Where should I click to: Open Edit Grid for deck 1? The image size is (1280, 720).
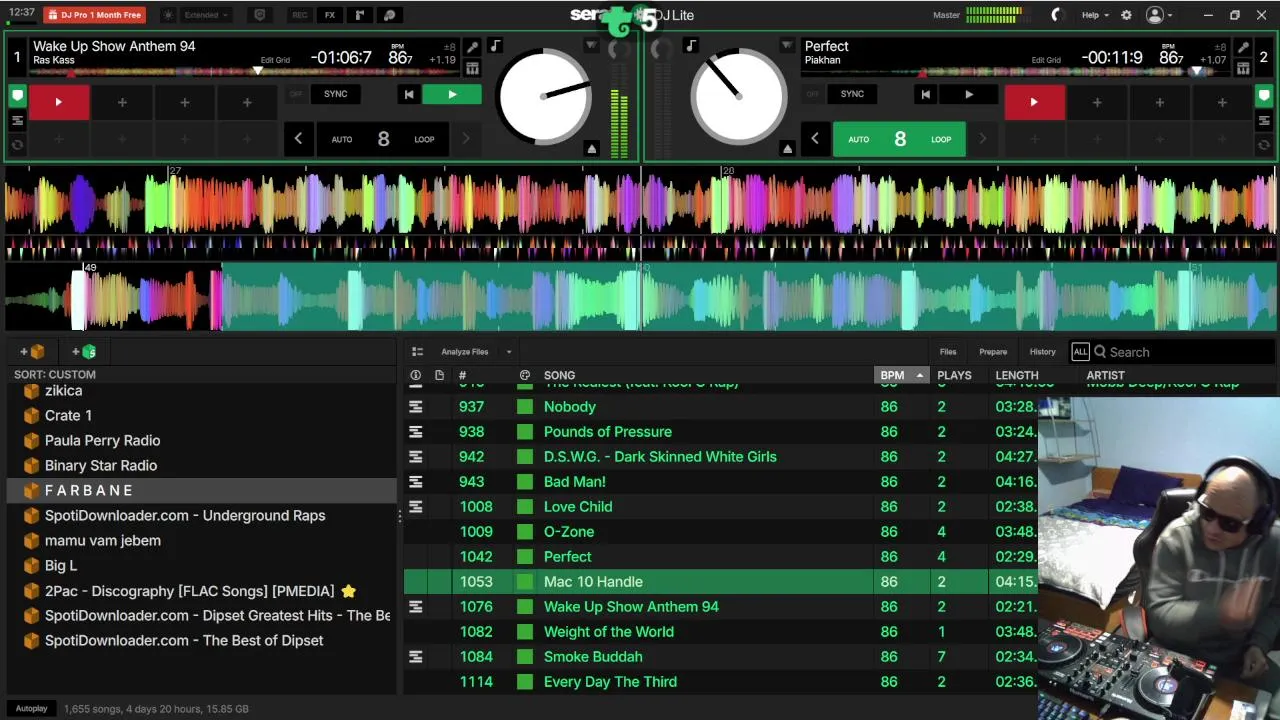point(275,60)
